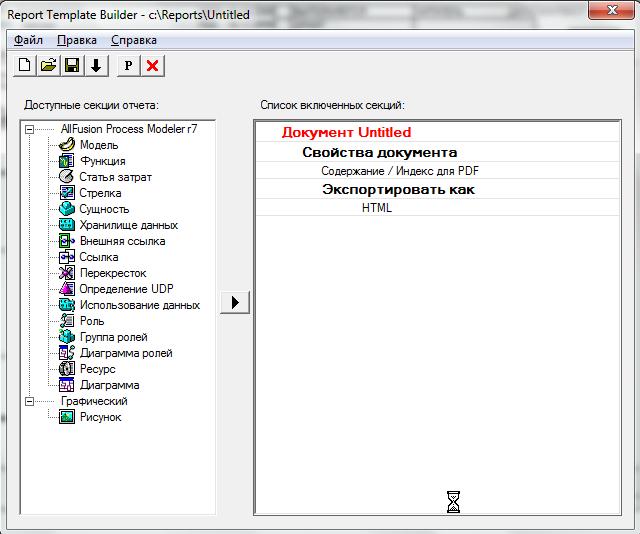This screenshot has width=640, height=534.
Task: Open the Правка menu
Action: pos(77,40)
